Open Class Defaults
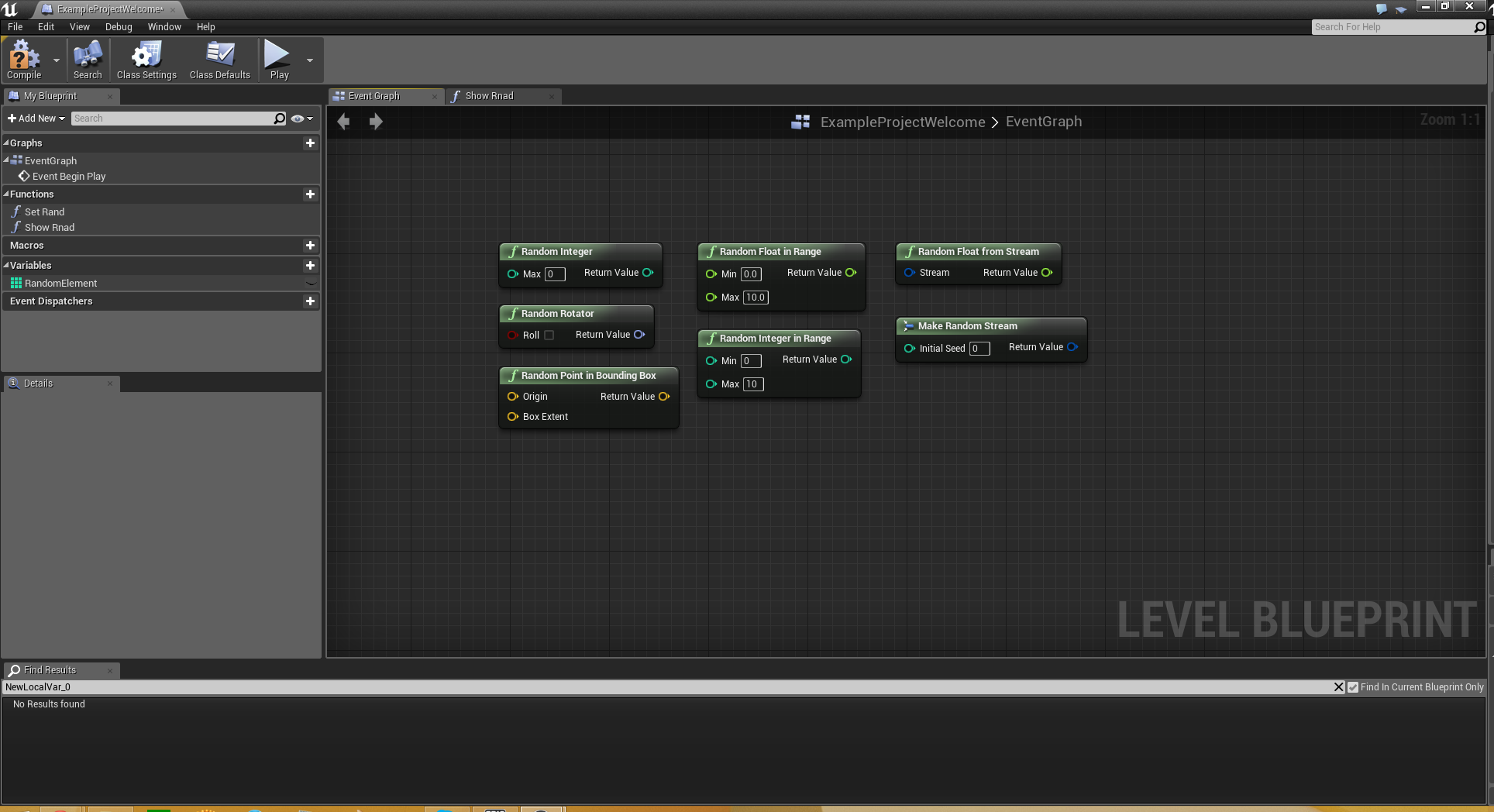The width and height of the screenshot is (1494, 812). pyautogui.click(x=220, y=60)
